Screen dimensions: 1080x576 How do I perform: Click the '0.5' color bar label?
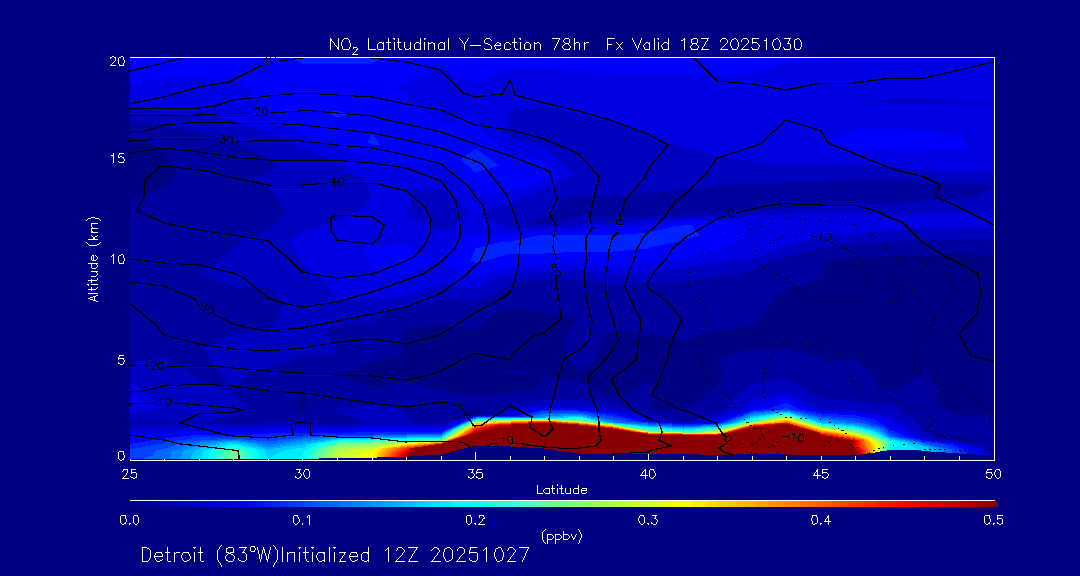tap(994, 521)
